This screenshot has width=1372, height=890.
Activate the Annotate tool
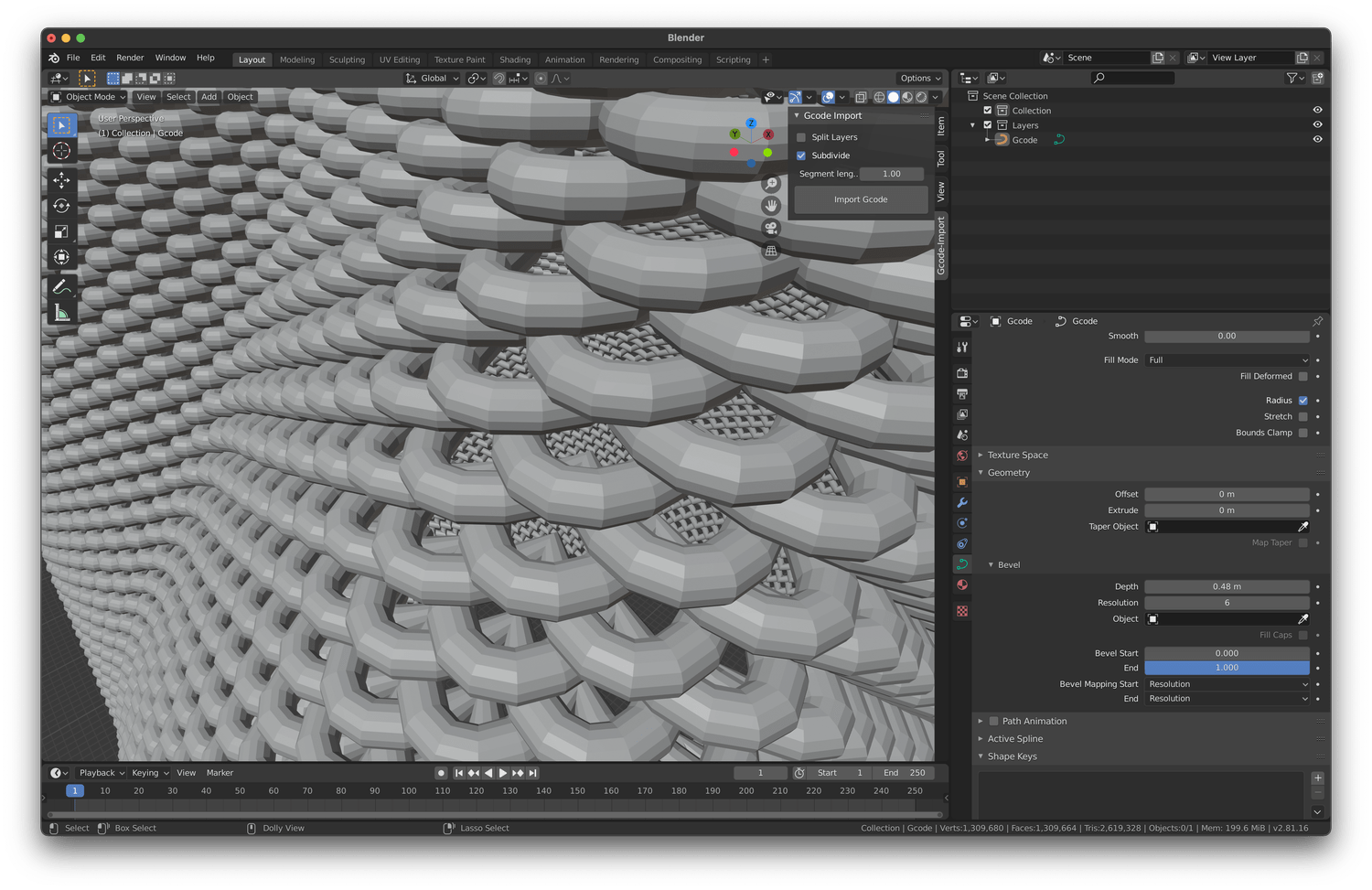click(x=61, y=286)
